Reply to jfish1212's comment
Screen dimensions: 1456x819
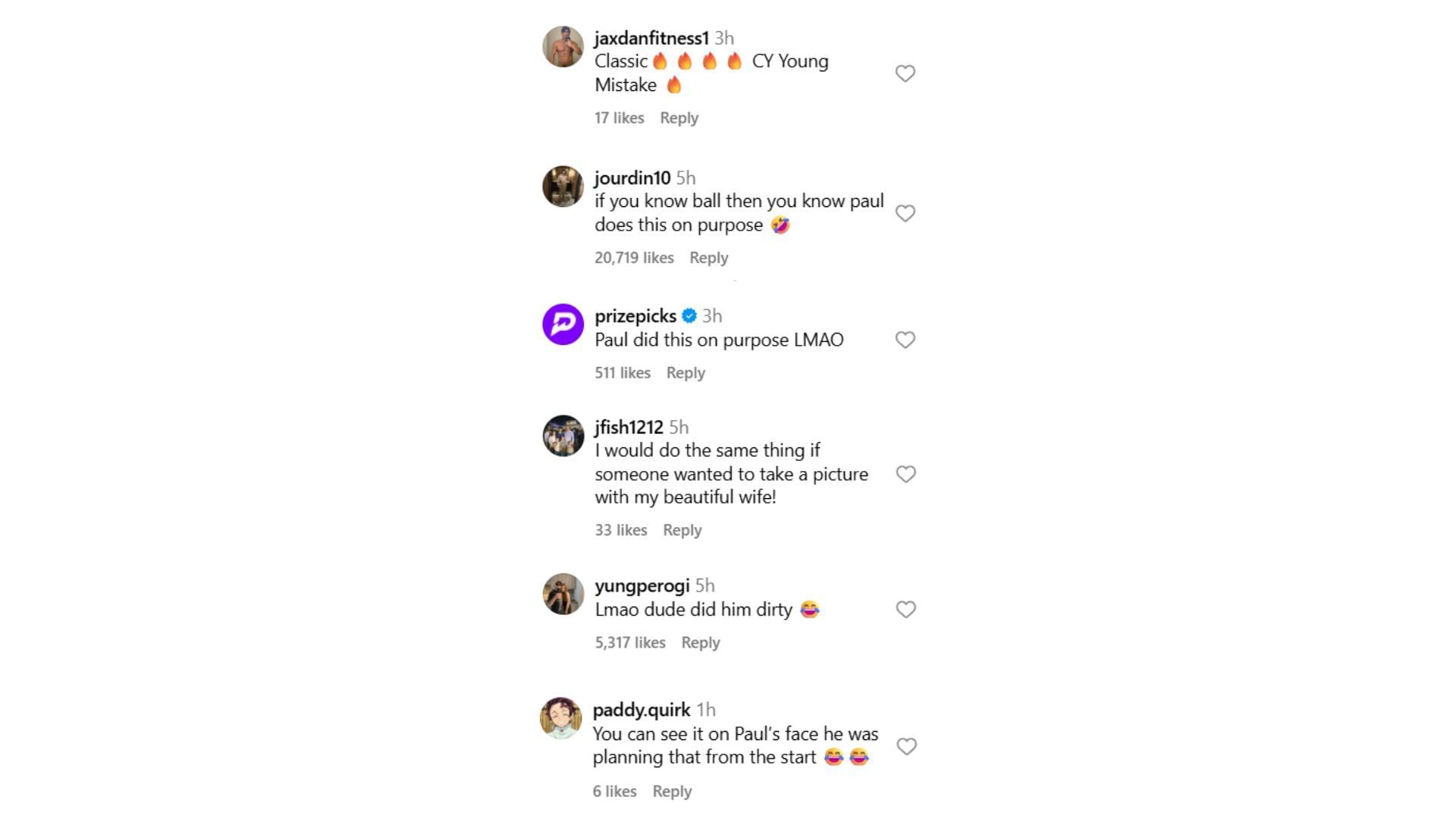click(x=682, y=530)
